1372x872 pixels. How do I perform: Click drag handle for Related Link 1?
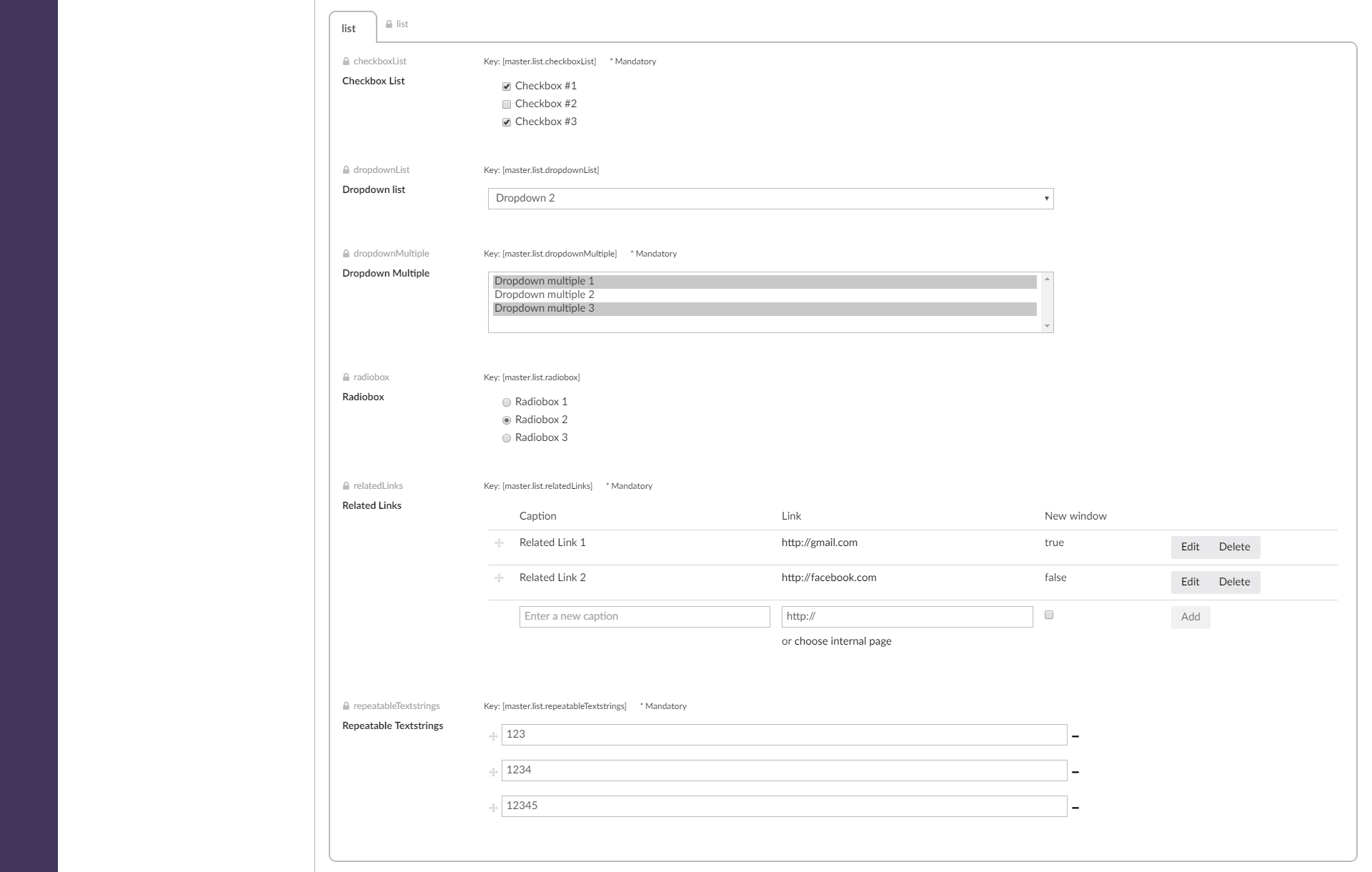click(499, 543)
